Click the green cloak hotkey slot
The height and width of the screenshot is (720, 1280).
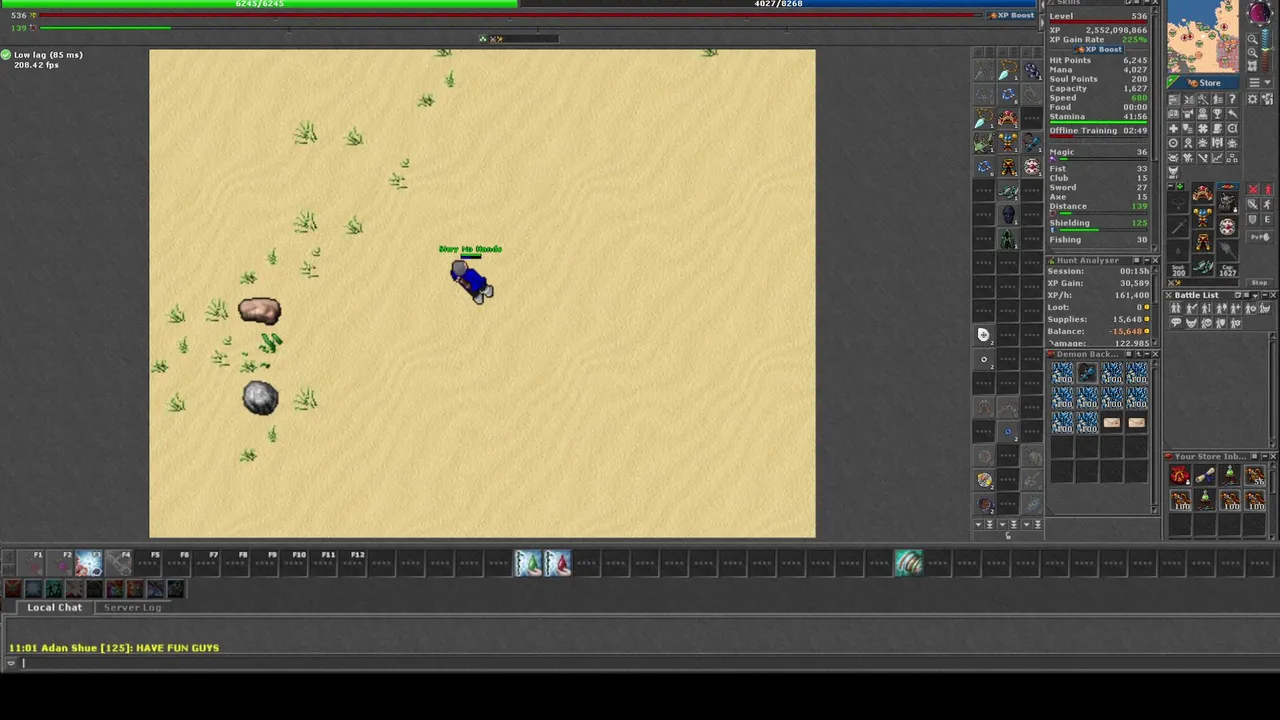[1008, 238]
